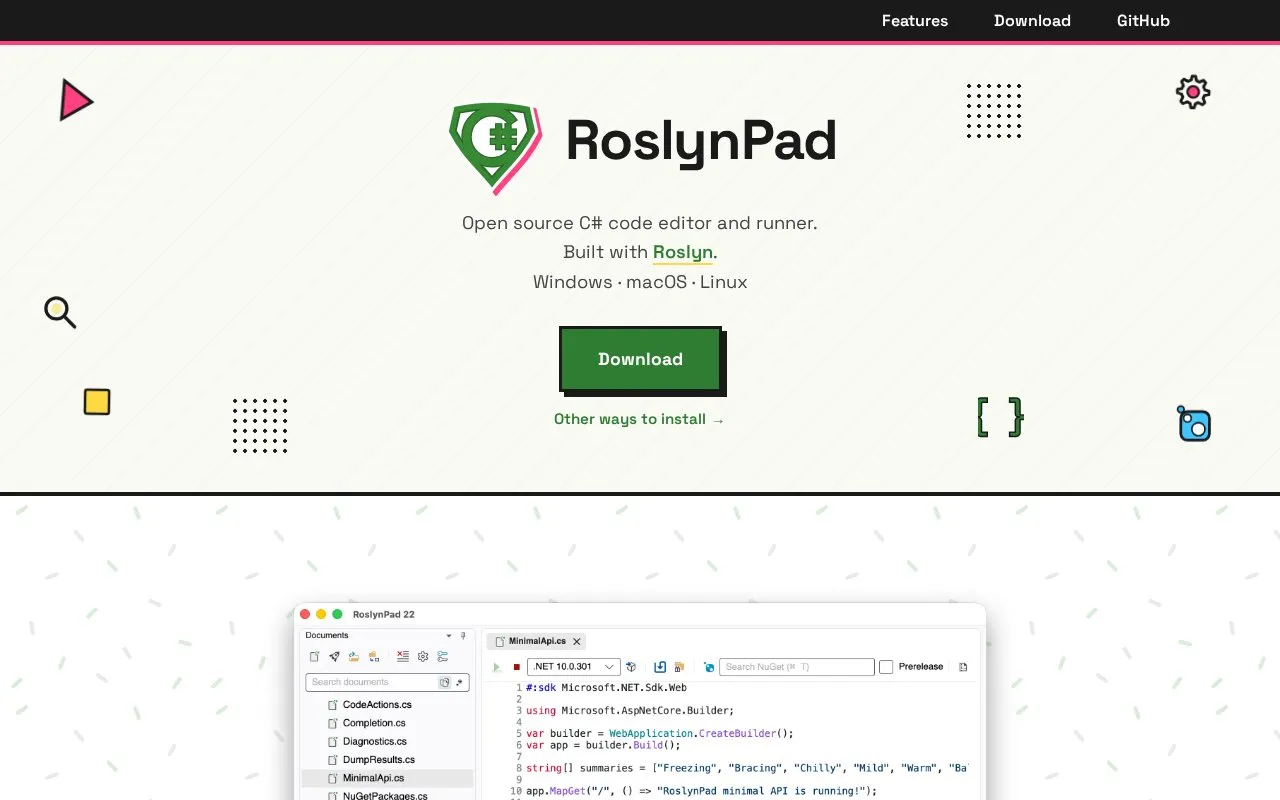
Task: Click the green Download button
Action: [x=640, y=359]
